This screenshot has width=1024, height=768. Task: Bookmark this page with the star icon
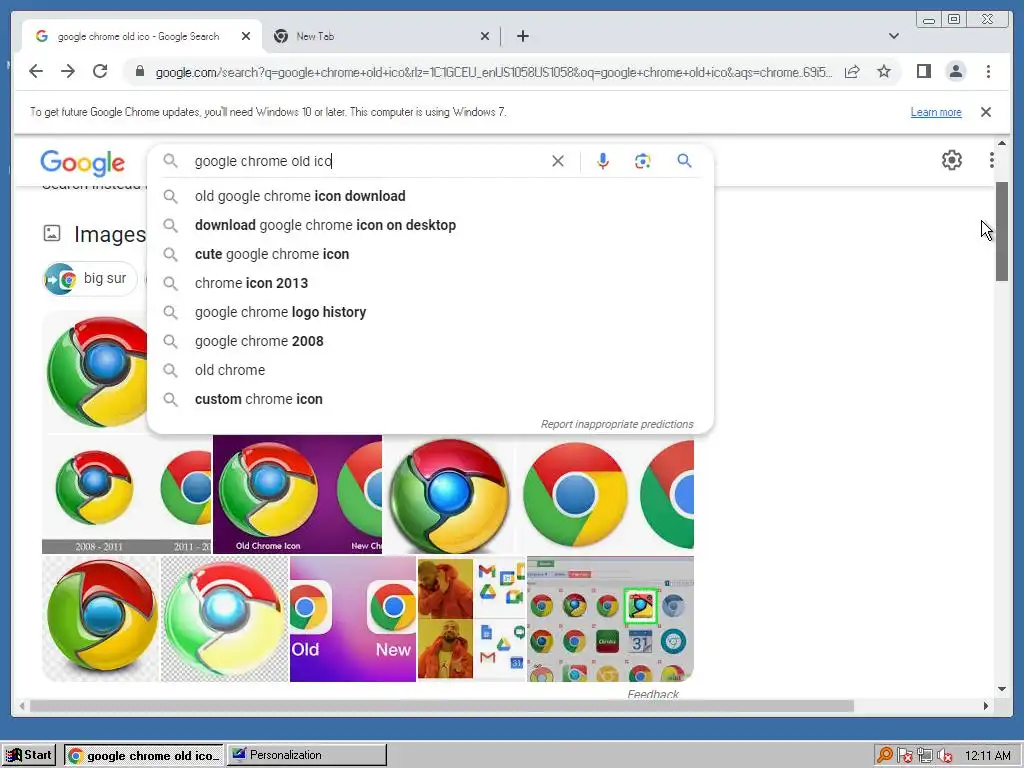coord(884,71)
